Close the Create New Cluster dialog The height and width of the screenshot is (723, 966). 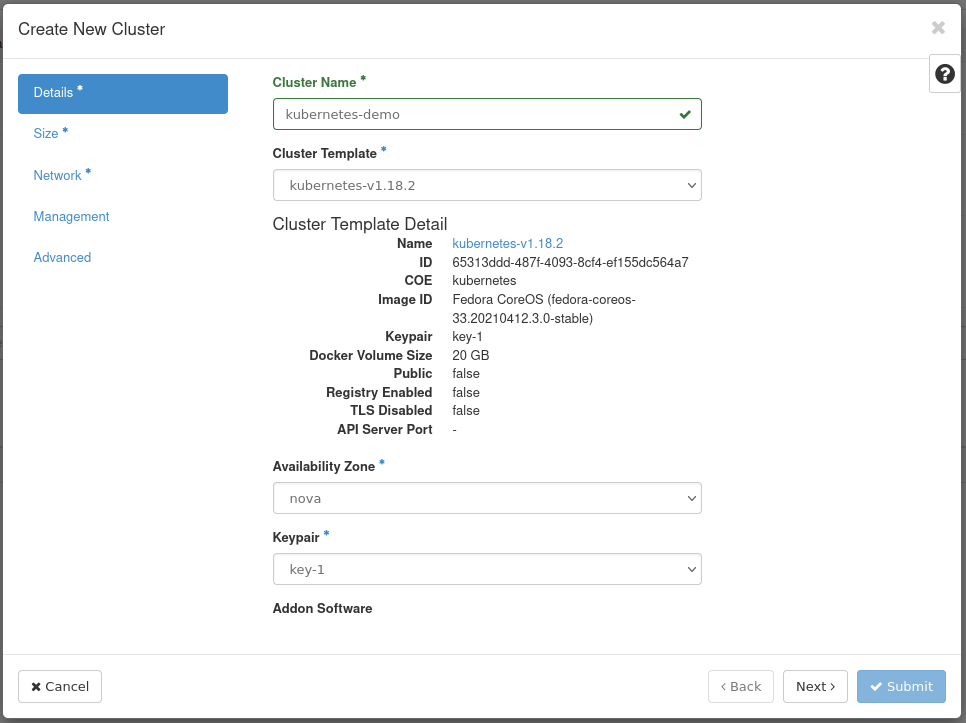(937, 28)
